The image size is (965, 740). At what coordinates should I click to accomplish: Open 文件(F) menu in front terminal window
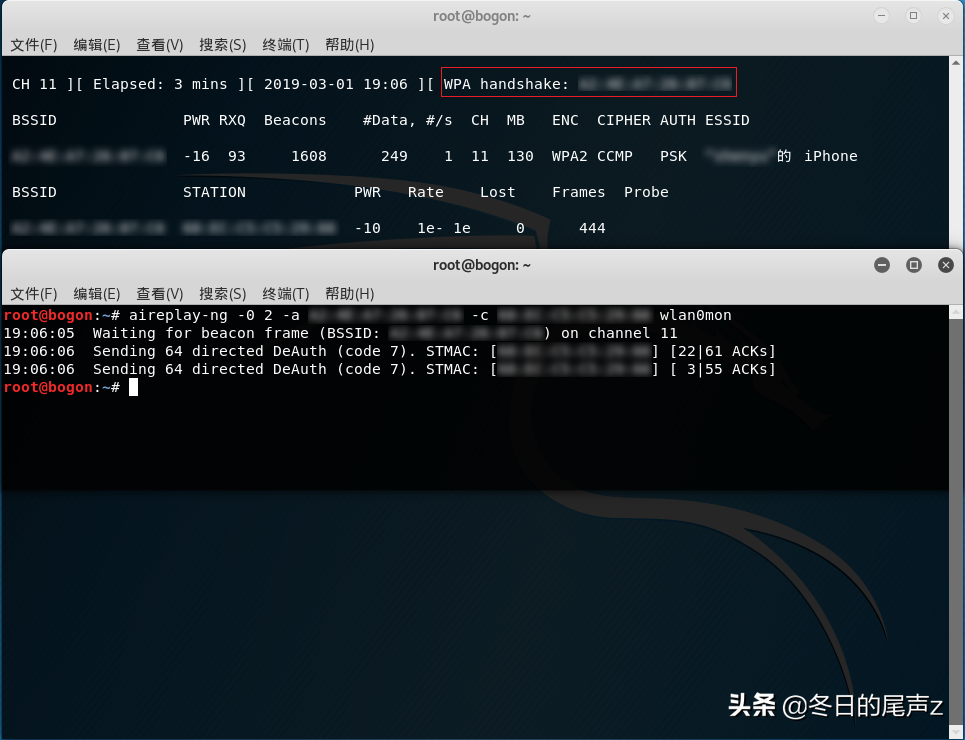click(34, 294)
